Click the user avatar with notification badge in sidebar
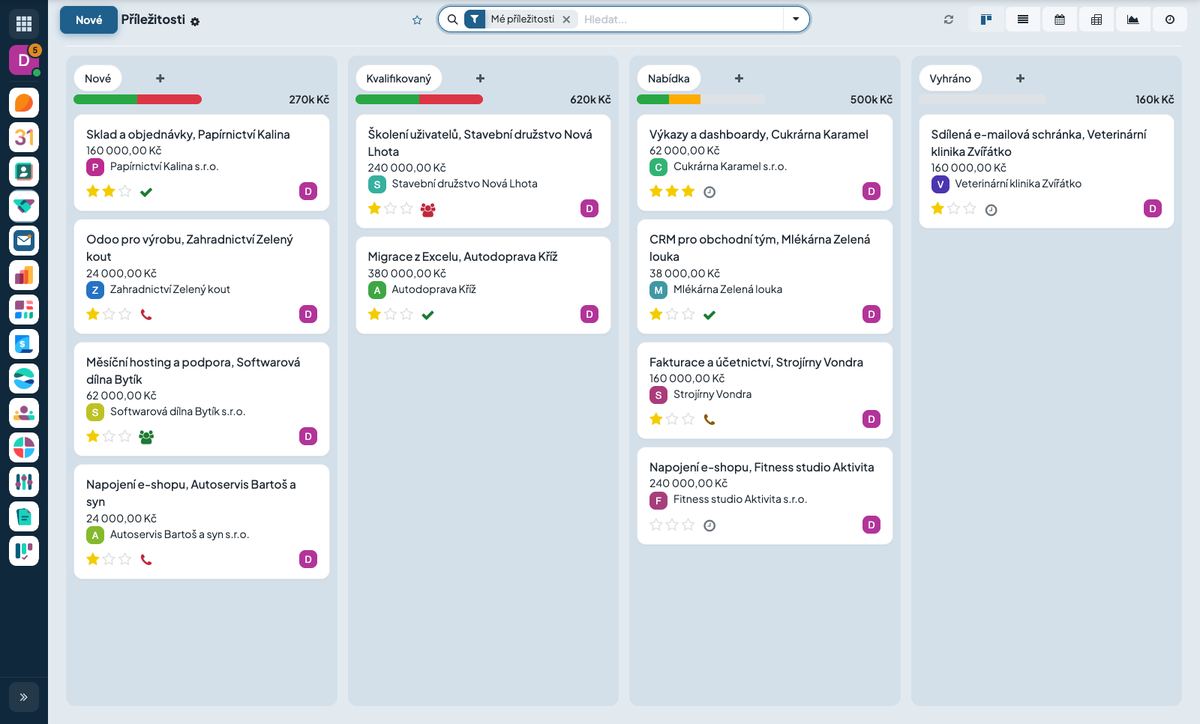 pyautogui.click(x=24, y=60)
